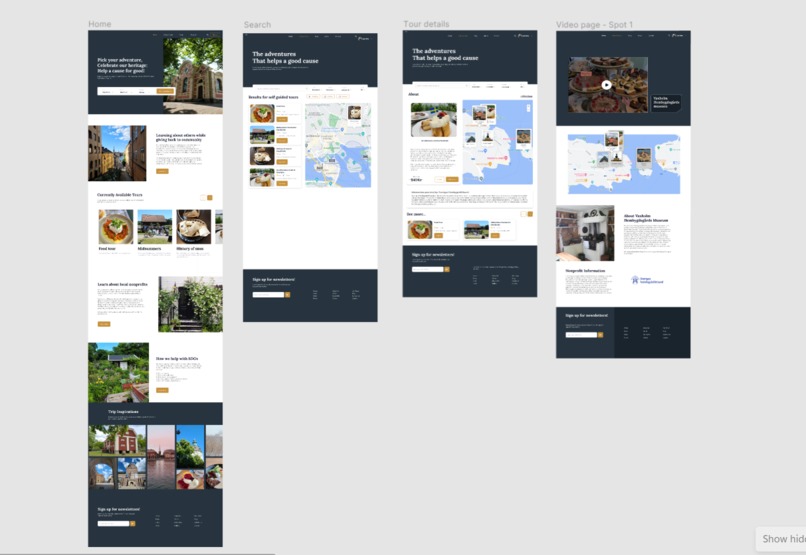Screen dimensions: 806x555
Task: Click the map in Video page frame
Action: 624,164
